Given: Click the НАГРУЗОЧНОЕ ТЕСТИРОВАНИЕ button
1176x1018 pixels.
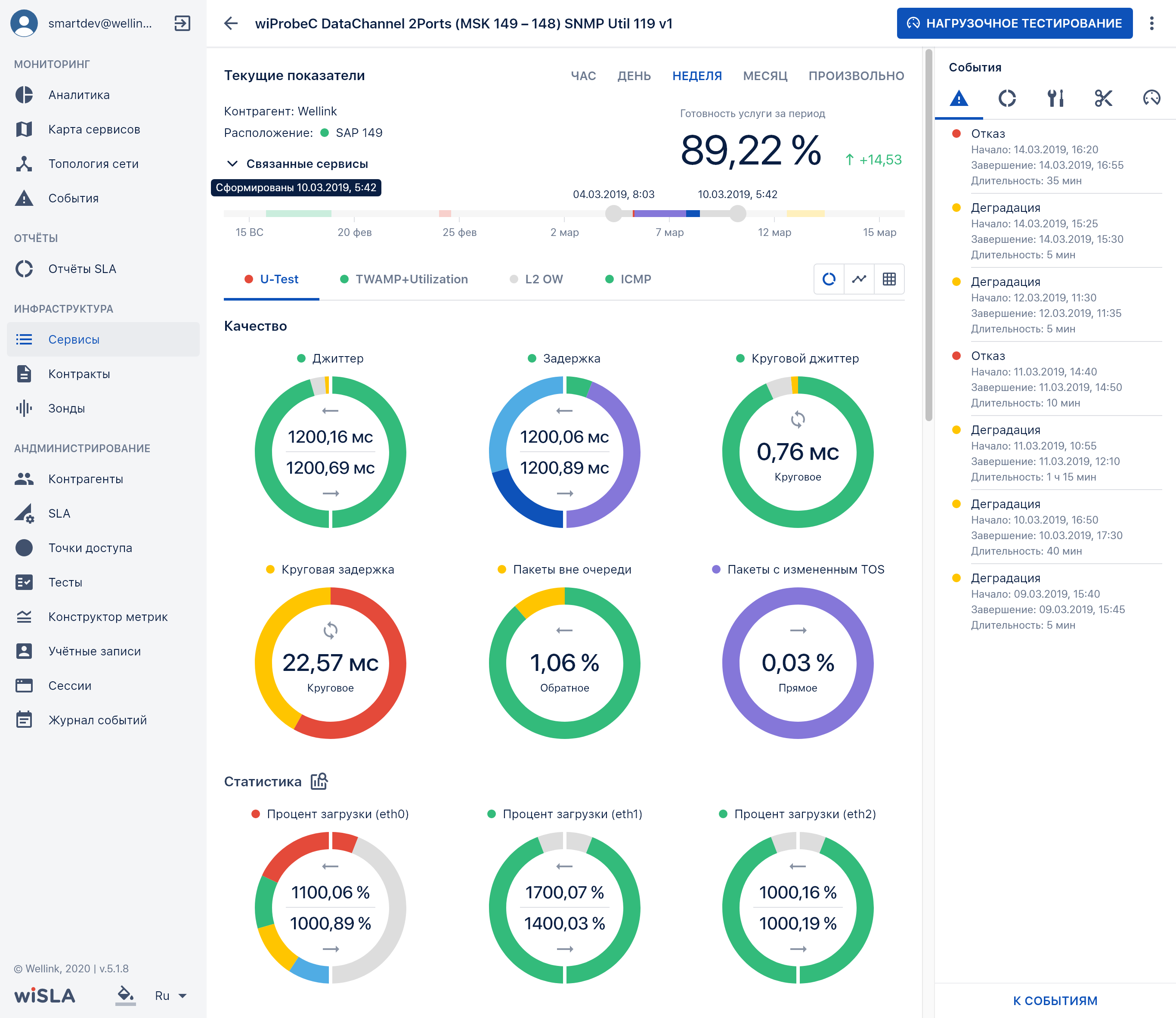Looking at the screenshot, I should tap(1014, 23).
